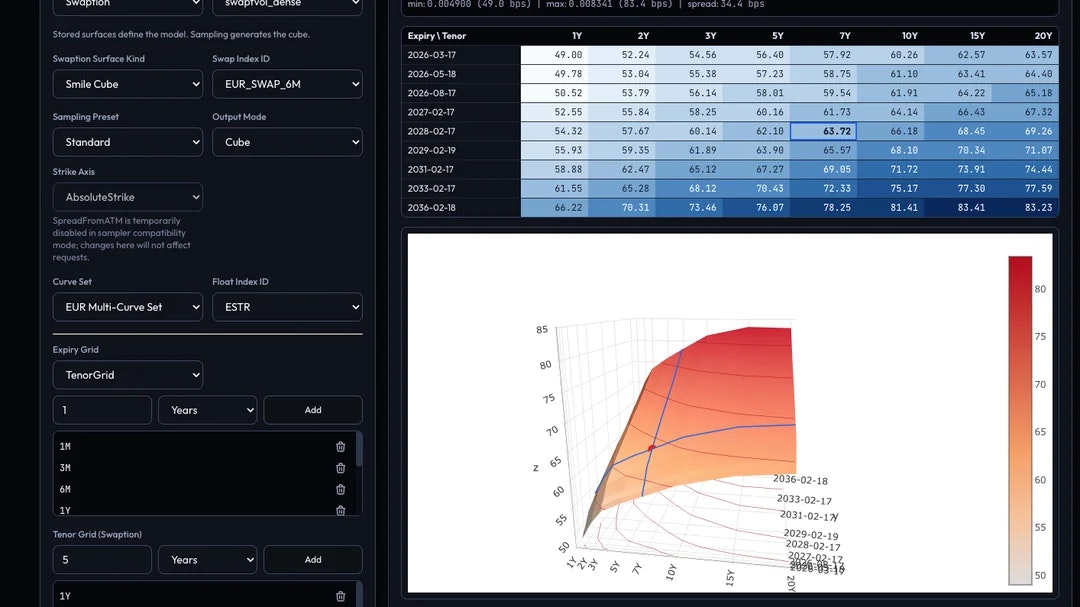Click the expiry value input showing 1
Image resolution: width=1080 pixels, height=607 pixels.
(102, 409)
